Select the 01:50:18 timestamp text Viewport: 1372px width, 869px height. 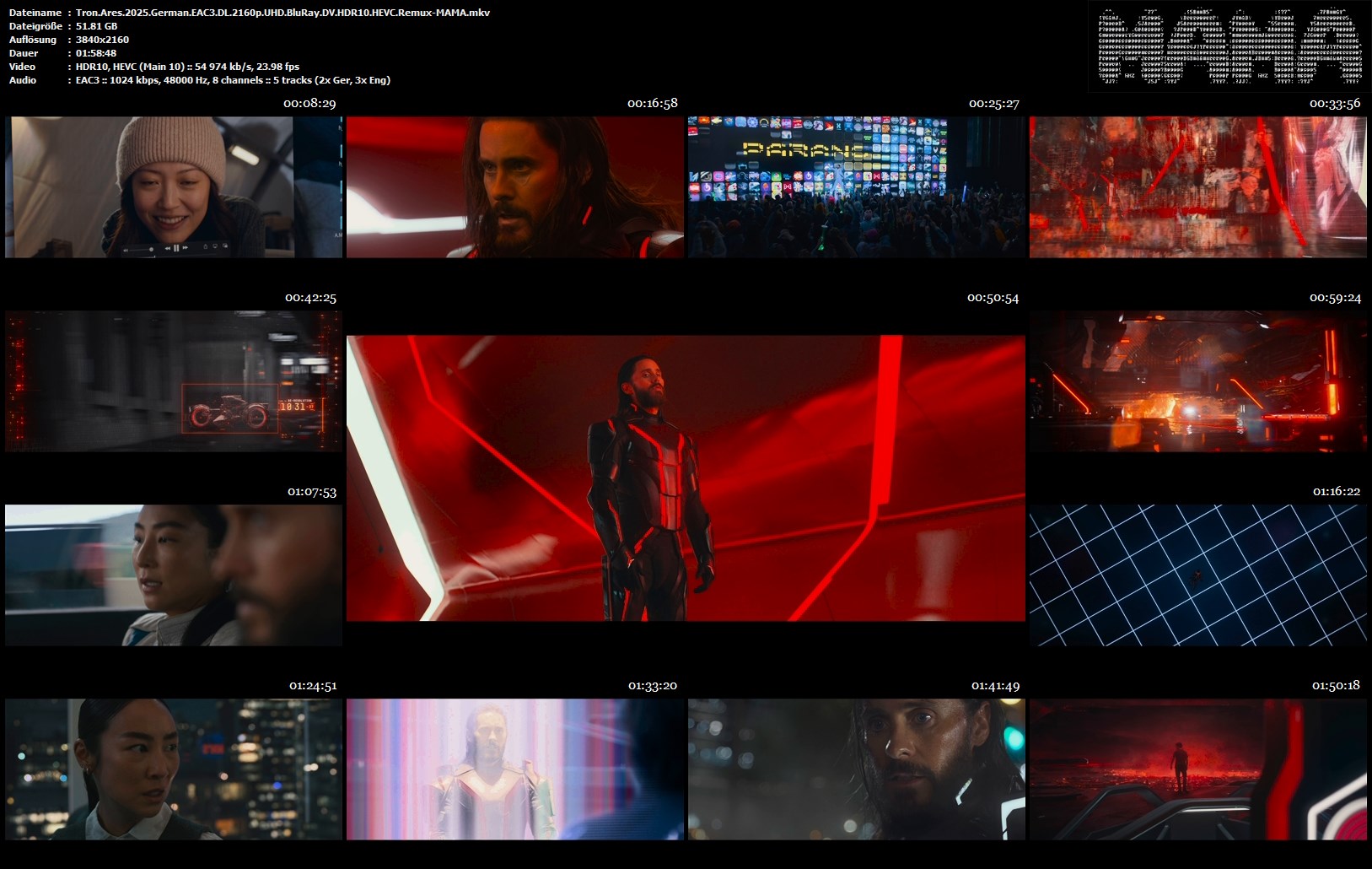[x=1336, y=686]
